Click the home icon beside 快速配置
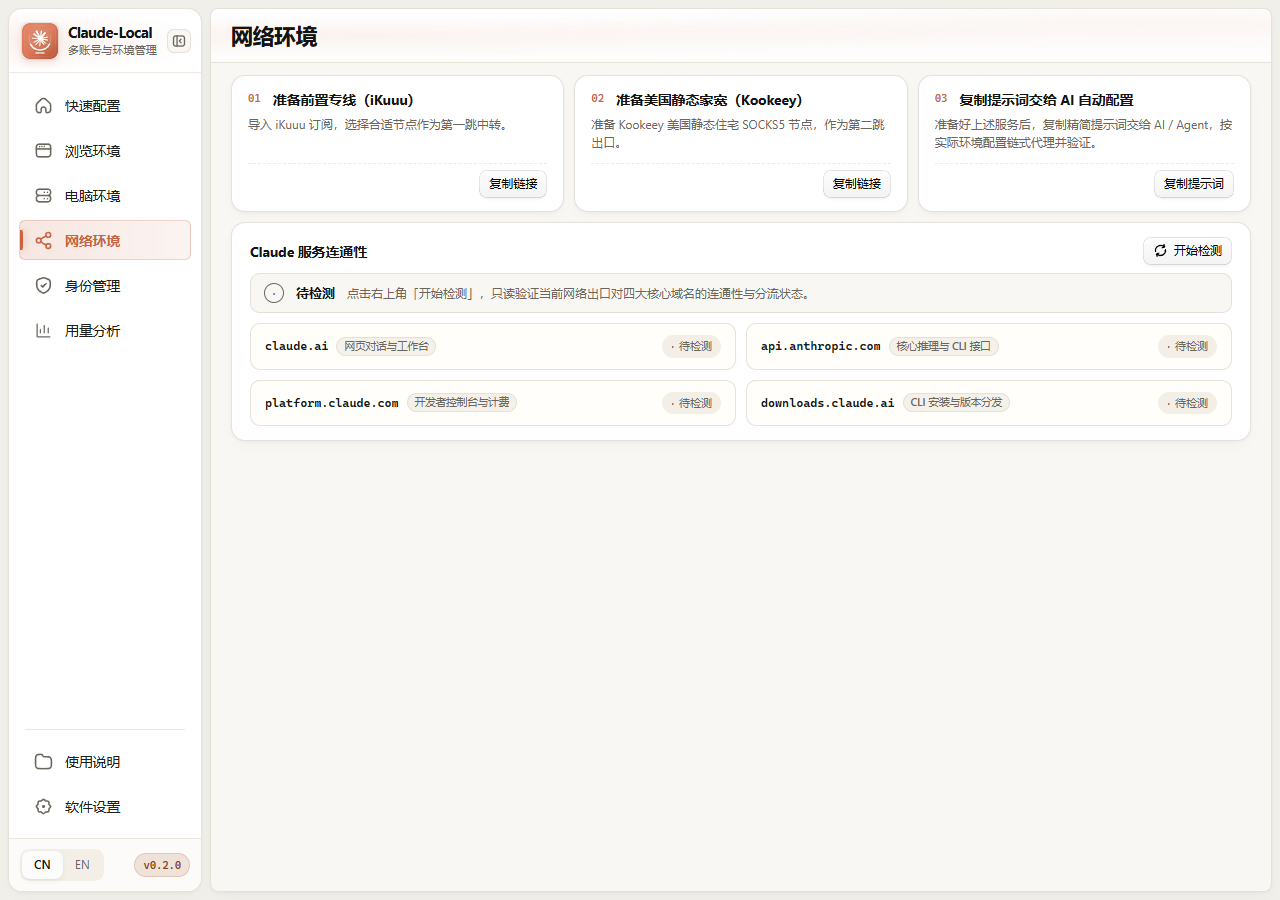Viewport: 1280px width, 900px height. tap(43, 106)
